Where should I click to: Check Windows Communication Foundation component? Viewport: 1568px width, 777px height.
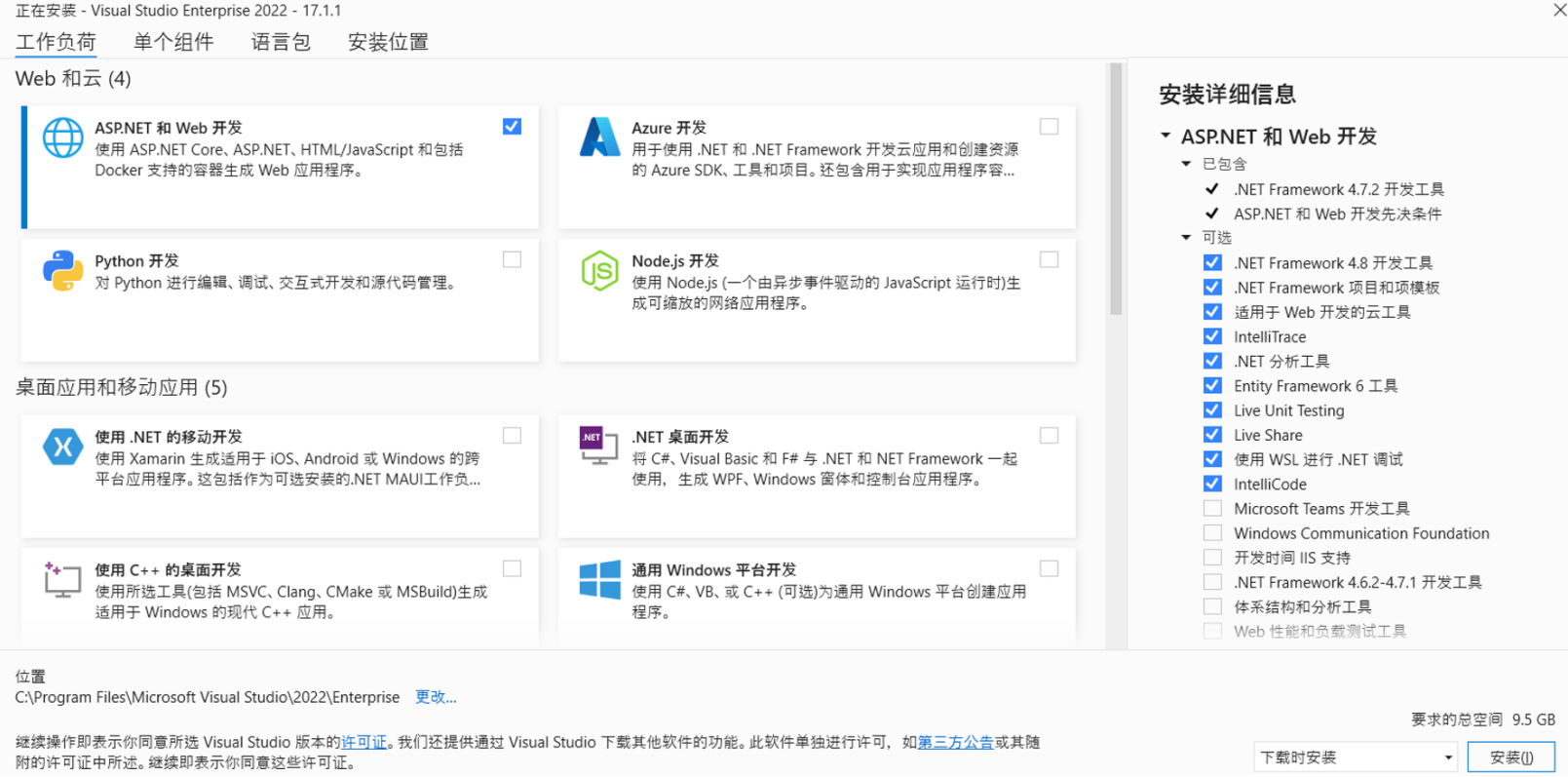pyautogui.click(x=1212, y=532)
